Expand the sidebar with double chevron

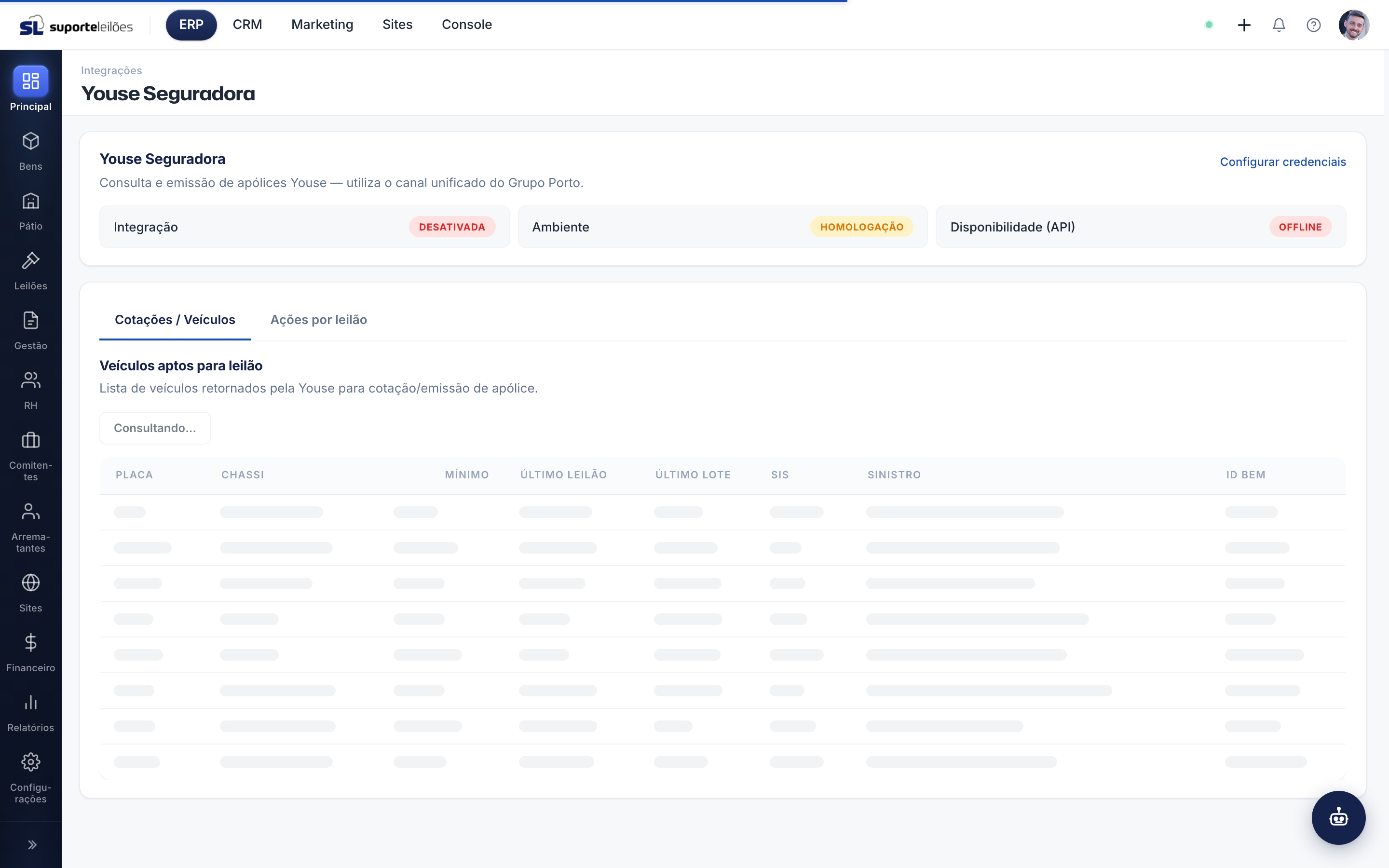click(32, 844)
